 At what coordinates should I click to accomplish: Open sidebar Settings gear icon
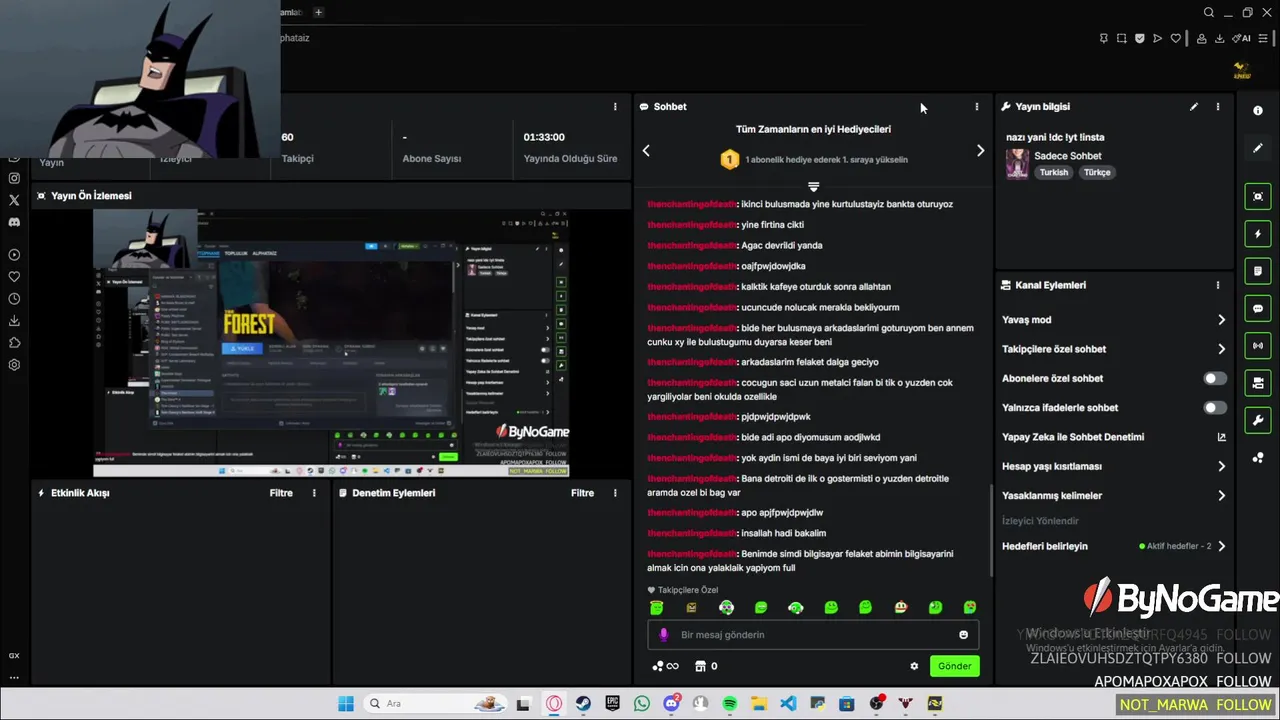(14, 365)
